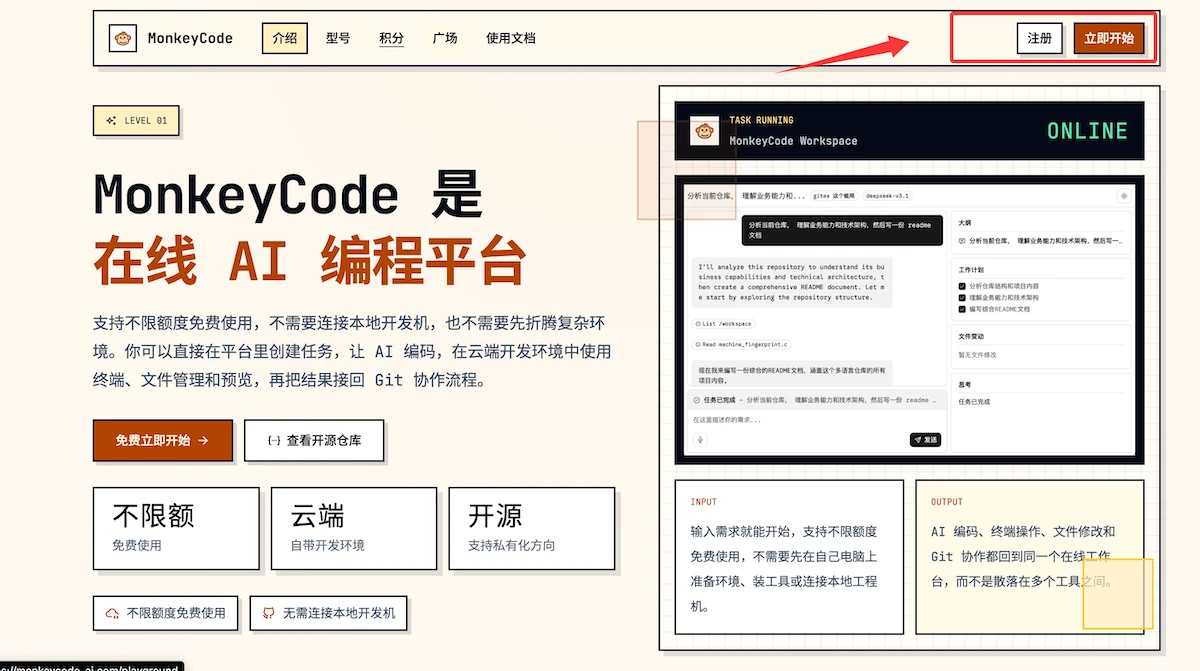Open the 介绍 nav tab

(285, 38)
